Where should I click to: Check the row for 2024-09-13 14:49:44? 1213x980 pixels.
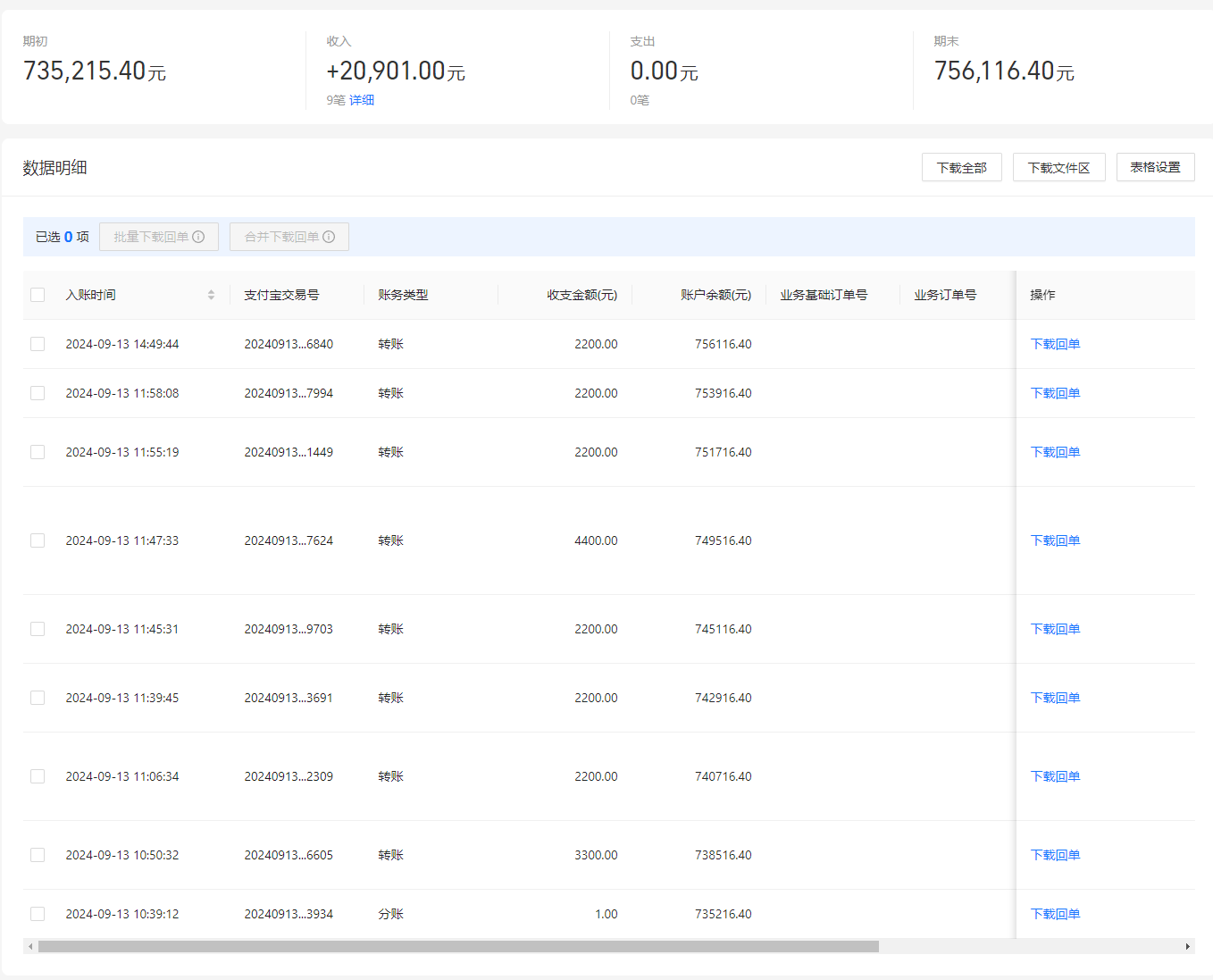(x=38, y=344)
